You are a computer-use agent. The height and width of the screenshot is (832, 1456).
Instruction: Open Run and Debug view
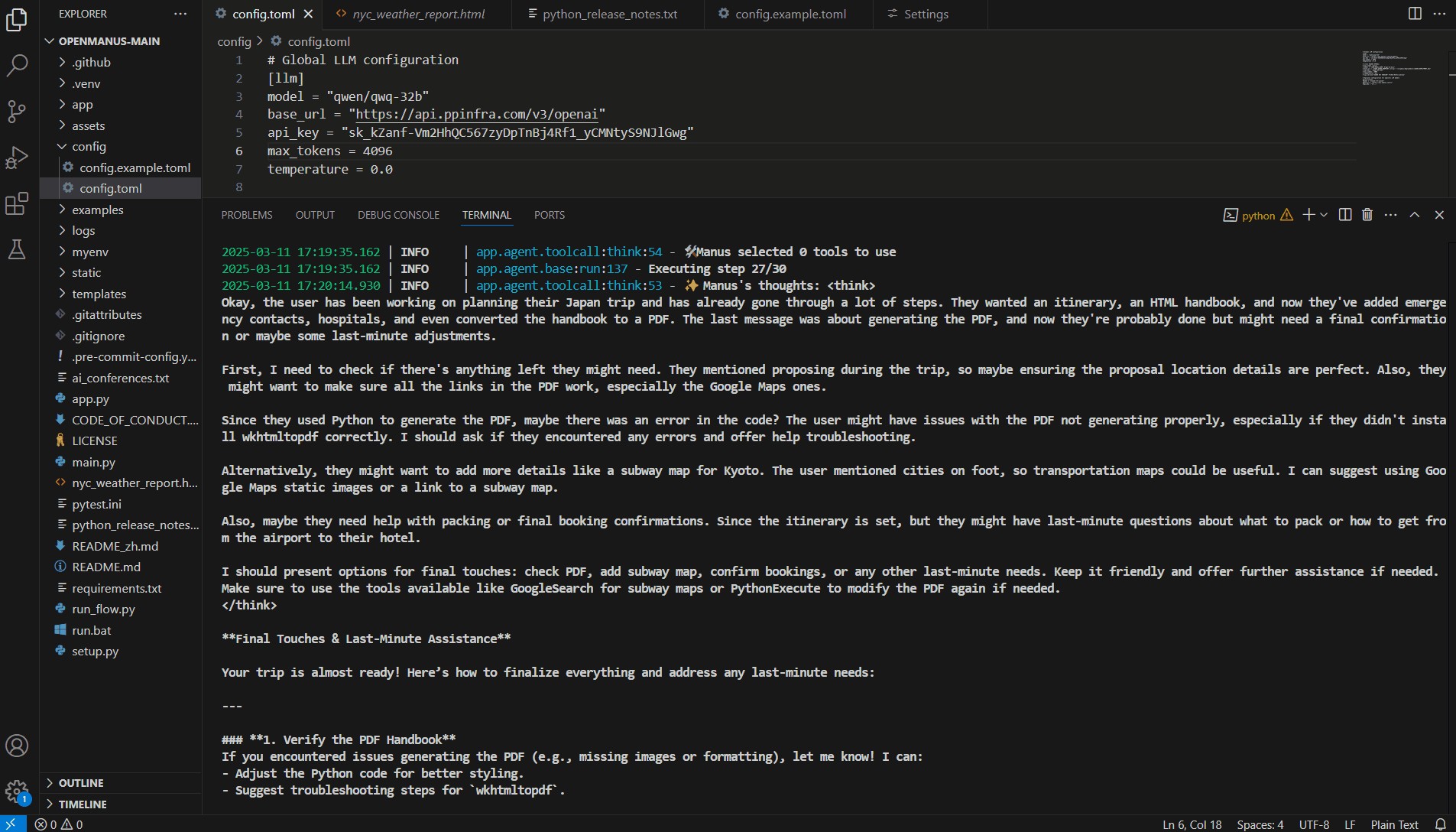tap(17, 158)
